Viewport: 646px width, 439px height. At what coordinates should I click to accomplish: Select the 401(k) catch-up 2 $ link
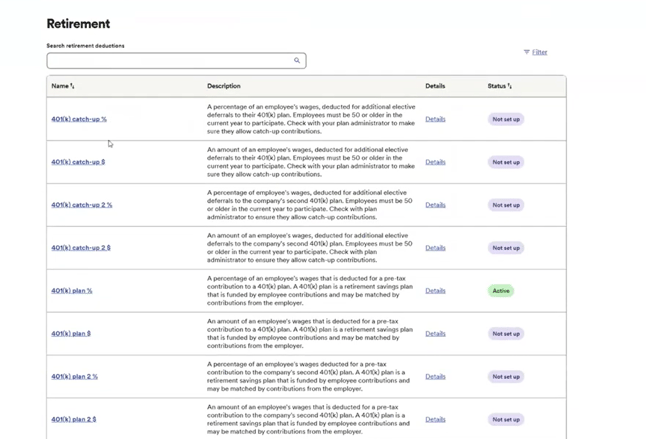pyautogui.click(x=81, y=248)
